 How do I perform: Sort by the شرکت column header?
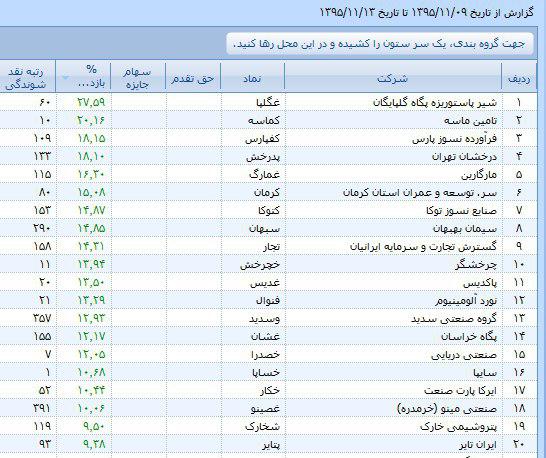pos(393,77)
